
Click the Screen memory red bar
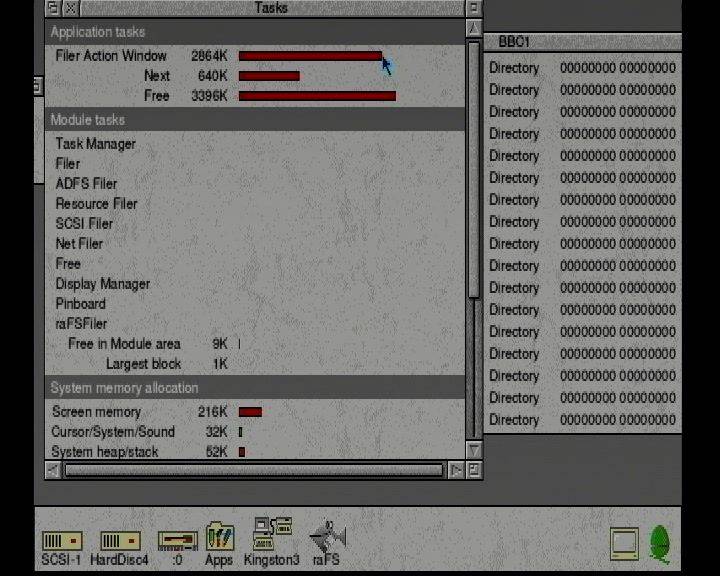pos(250,412)
